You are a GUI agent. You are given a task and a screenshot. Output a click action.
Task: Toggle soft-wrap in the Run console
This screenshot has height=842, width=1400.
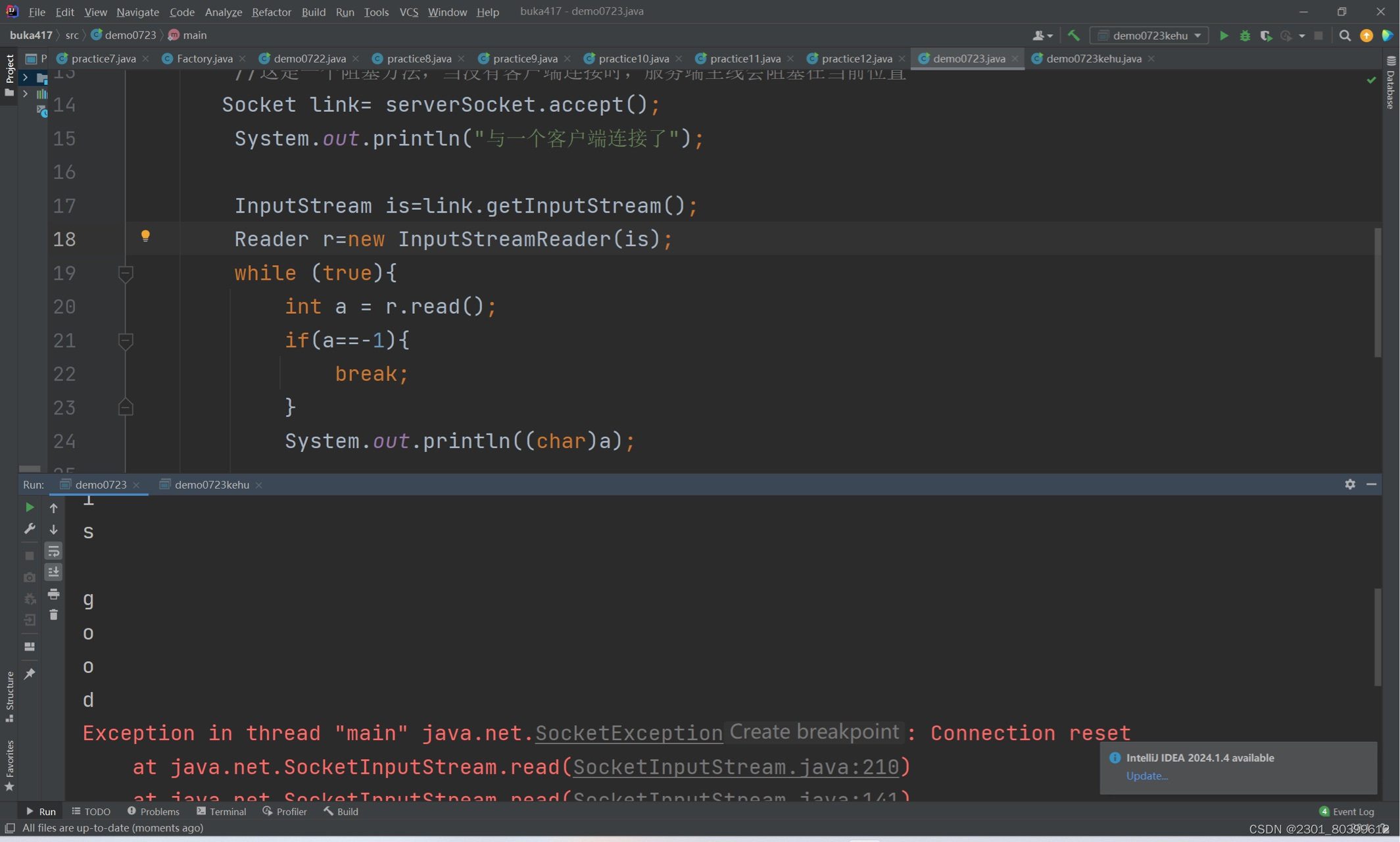coord(54,551)
